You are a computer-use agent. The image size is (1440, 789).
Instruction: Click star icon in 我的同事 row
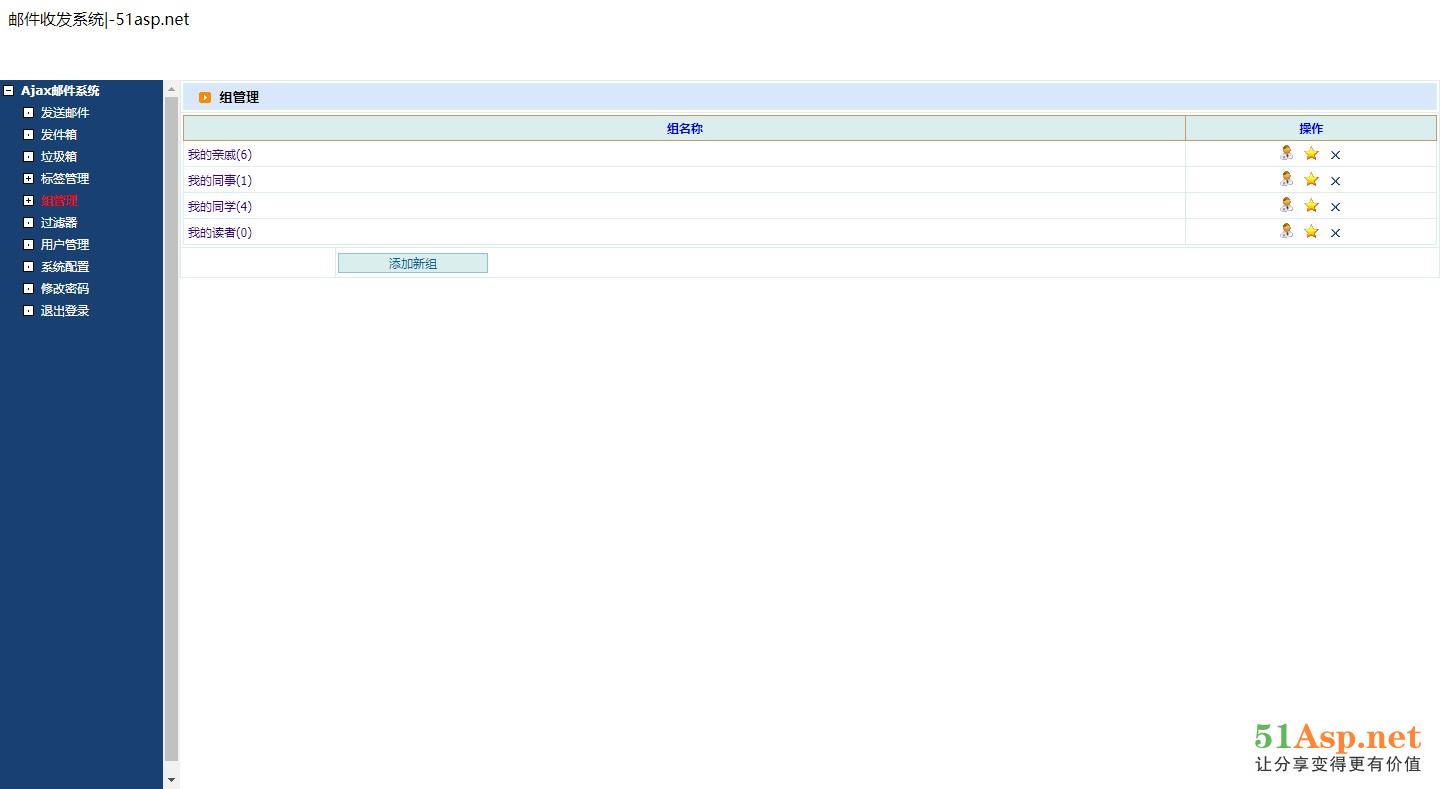pos(1311,179)
